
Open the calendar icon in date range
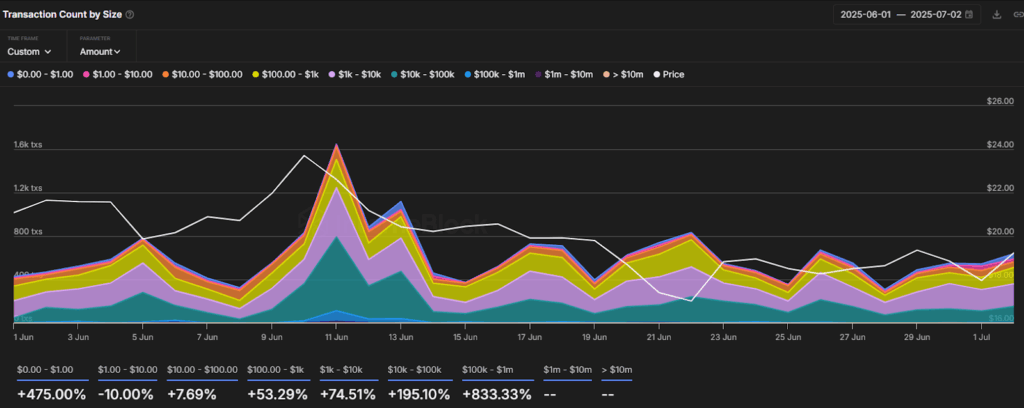969,14
